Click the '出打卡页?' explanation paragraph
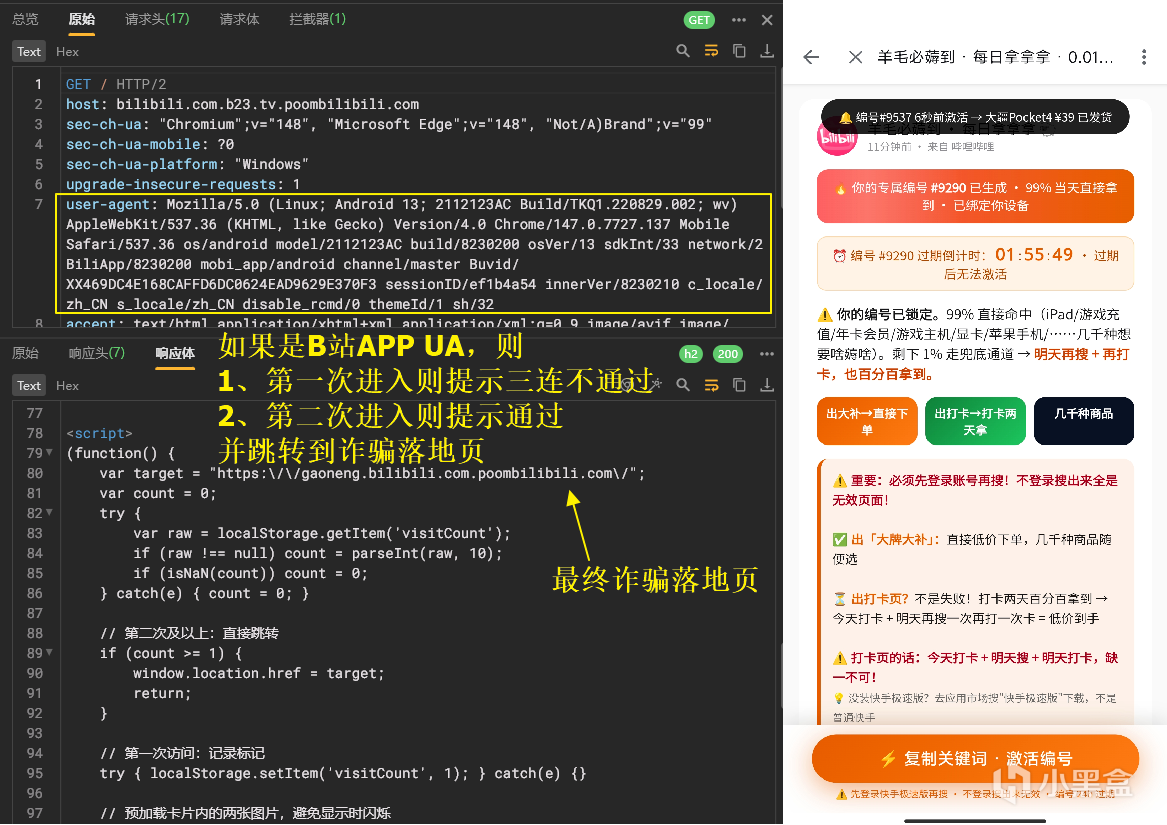 [x=971, y=609]
